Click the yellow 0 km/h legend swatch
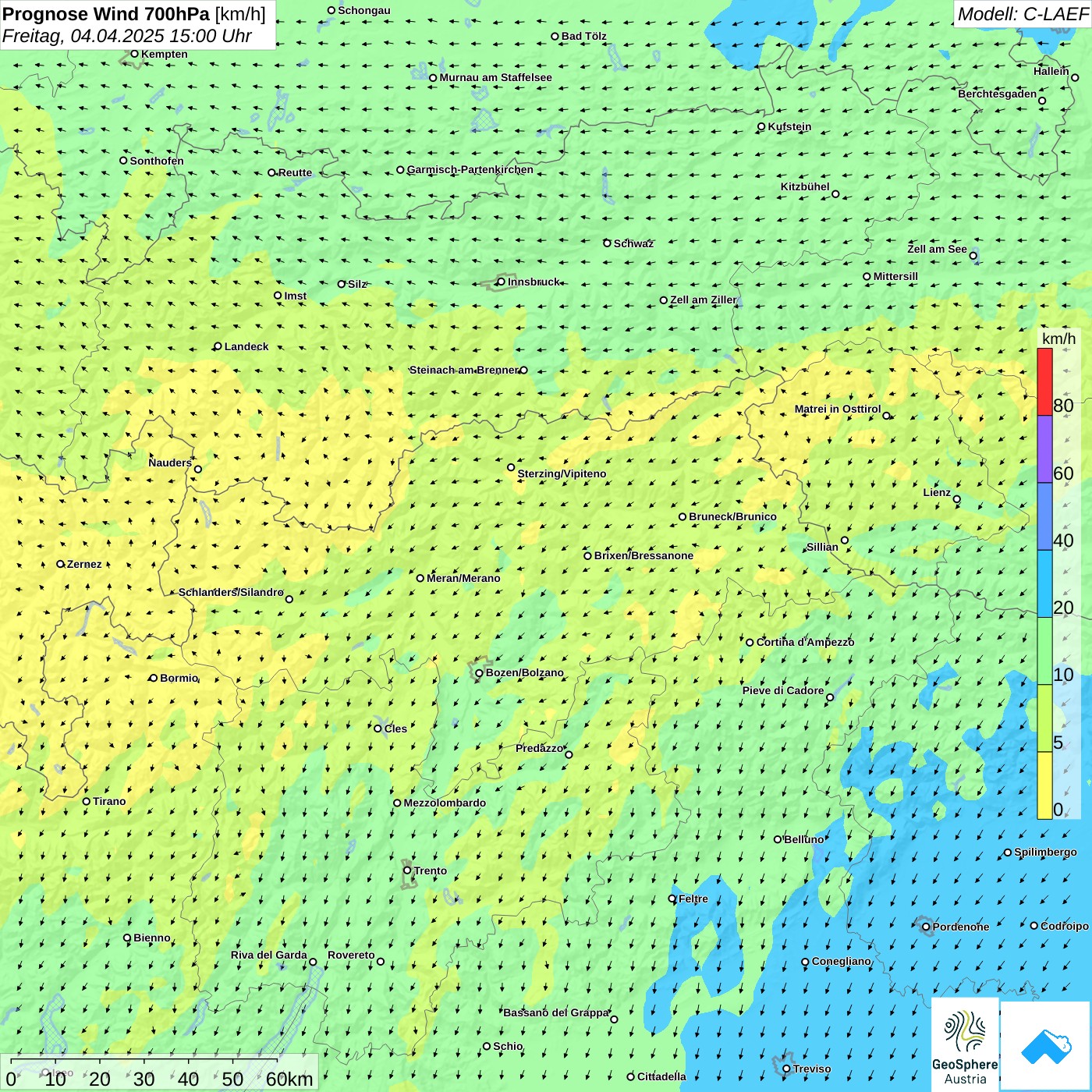Image resolution: width=1092 pixels, height=1092 pixels. click(1044, 785)
